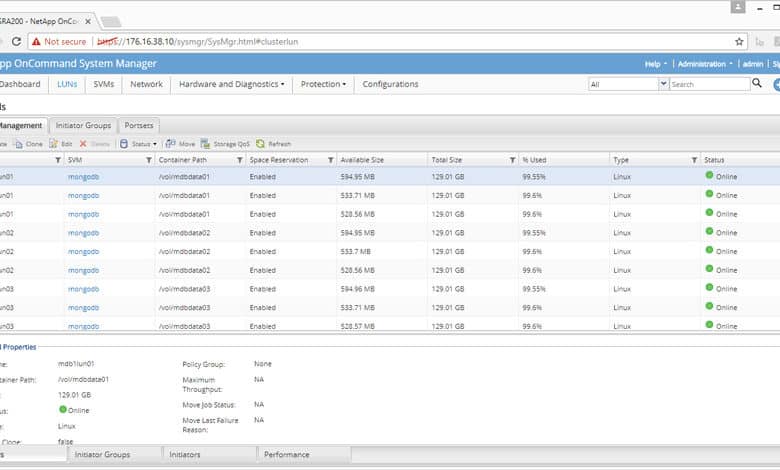Select the 533.7 MB available size cell
Screen dimensions: 780x470
(355, 252)
